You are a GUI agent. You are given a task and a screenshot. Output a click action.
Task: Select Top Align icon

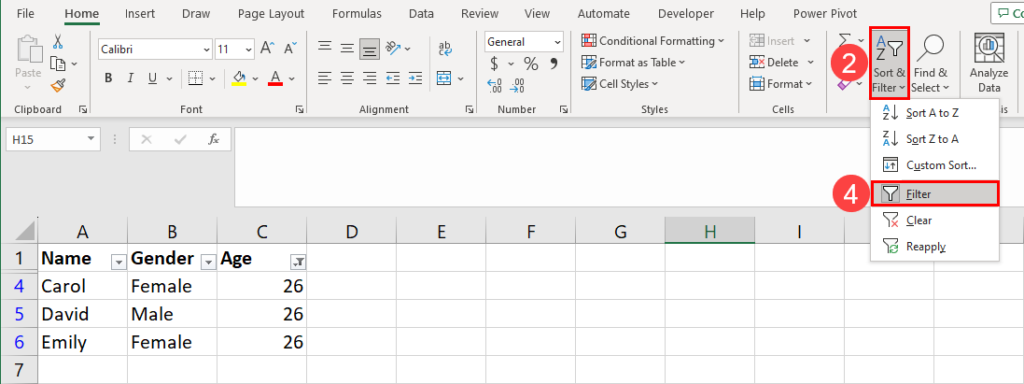pos(325,47)
